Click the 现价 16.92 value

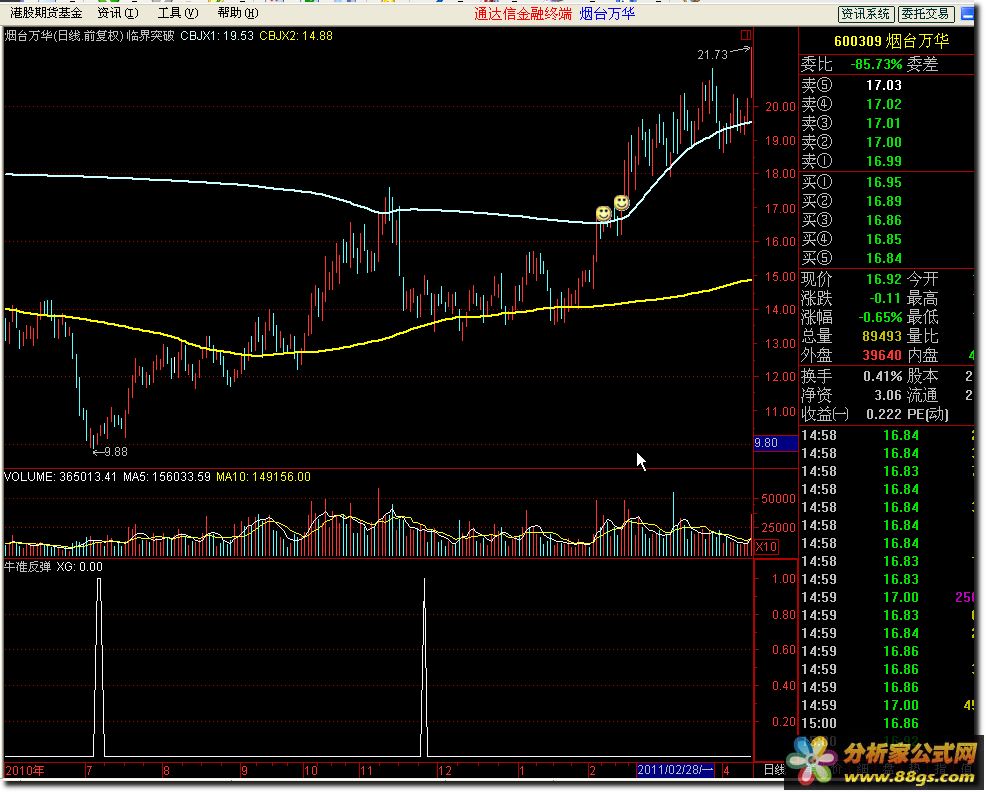(884, 279)
